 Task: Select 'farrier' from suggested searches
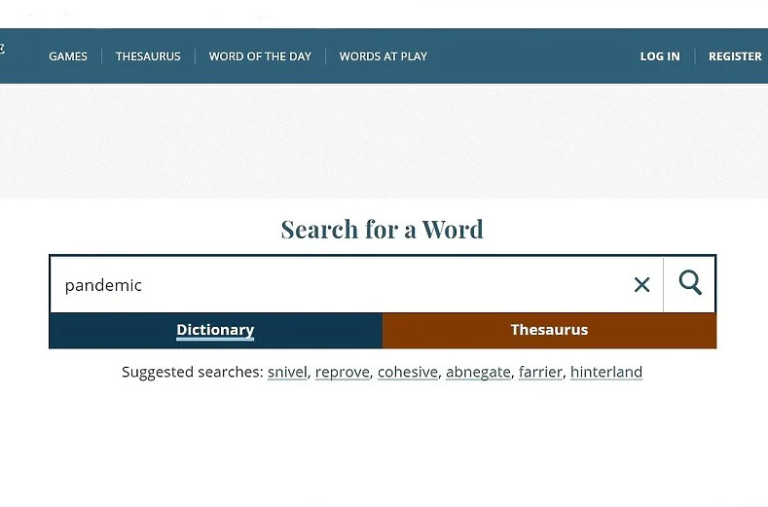pyautogui.click(x=540, y=372)
